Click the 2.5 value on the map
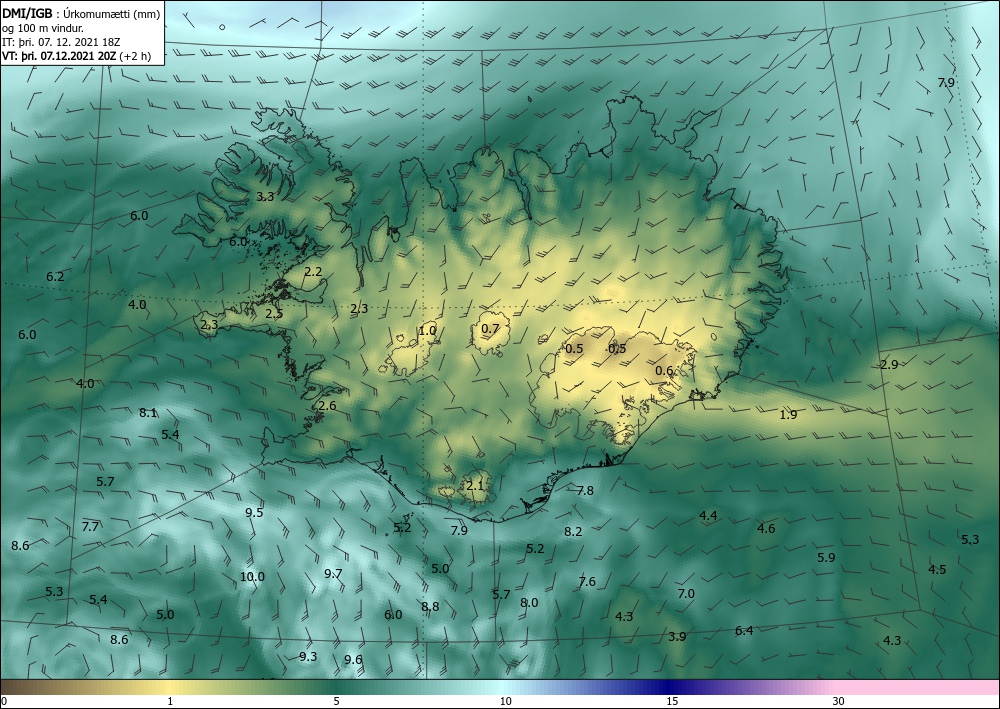Screen dimensions: 1000x709 (274, 314)
